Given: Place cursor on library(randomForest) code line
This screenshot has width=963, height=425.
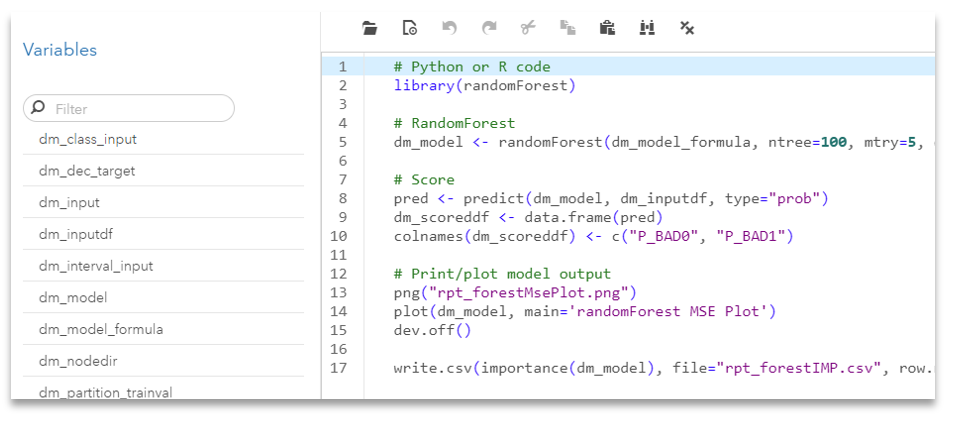Looking at the screenshot, I should (x=485, y=86).
